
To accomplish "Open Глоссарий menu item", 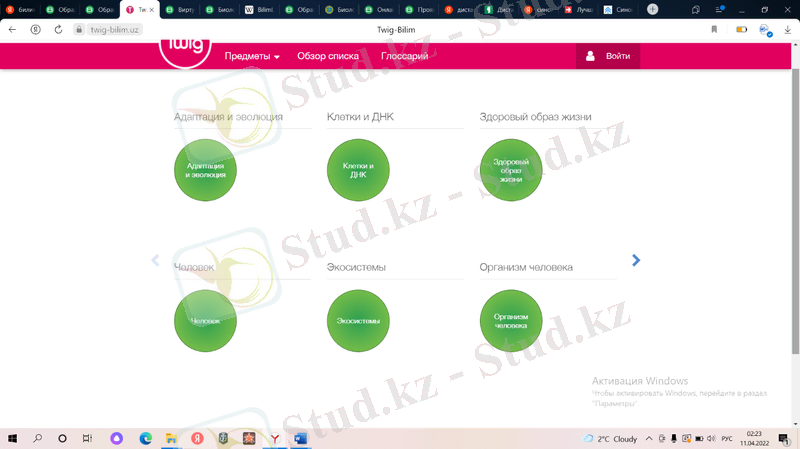I will click(404, 56).
